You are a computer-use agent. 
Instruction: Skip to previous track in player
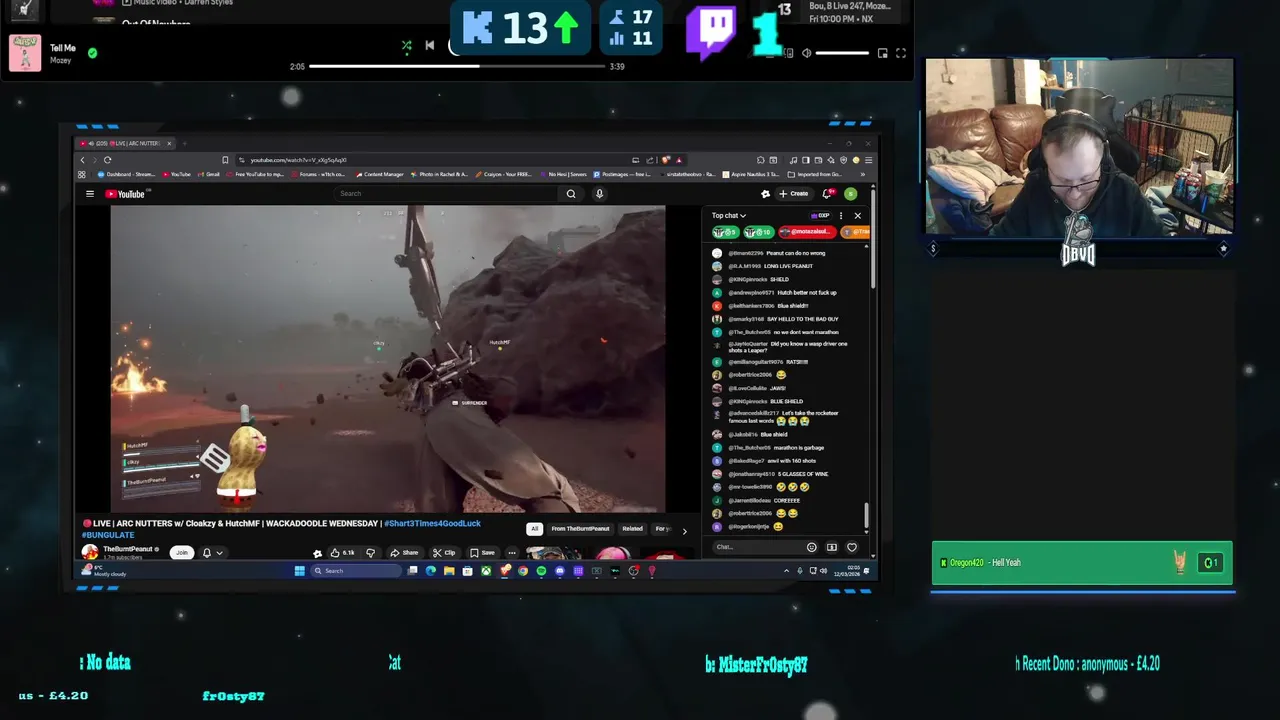(x=430, y=45)
